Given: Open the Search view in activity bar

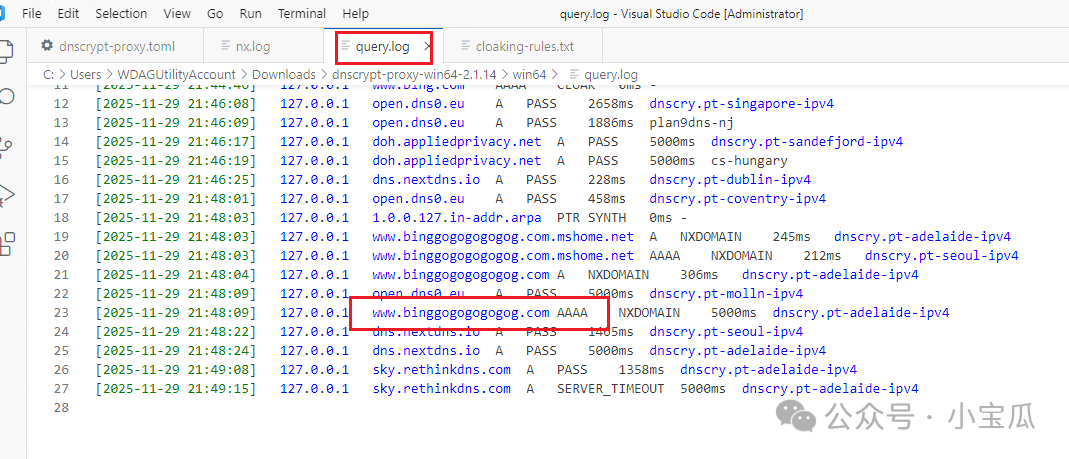Looking at the screenshot, I should 7,97.
